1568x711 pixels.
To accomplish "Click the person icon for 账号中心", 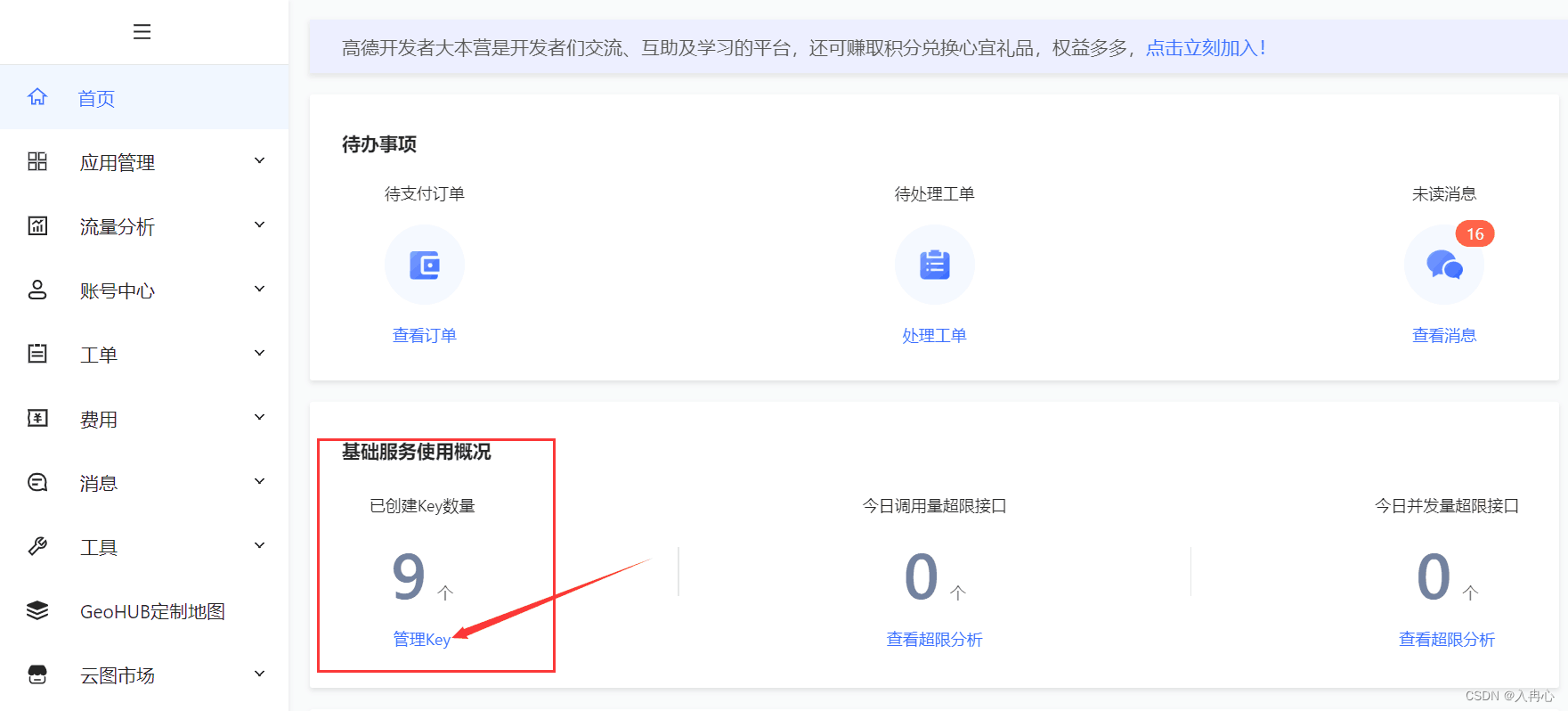I will click(37, 290).
